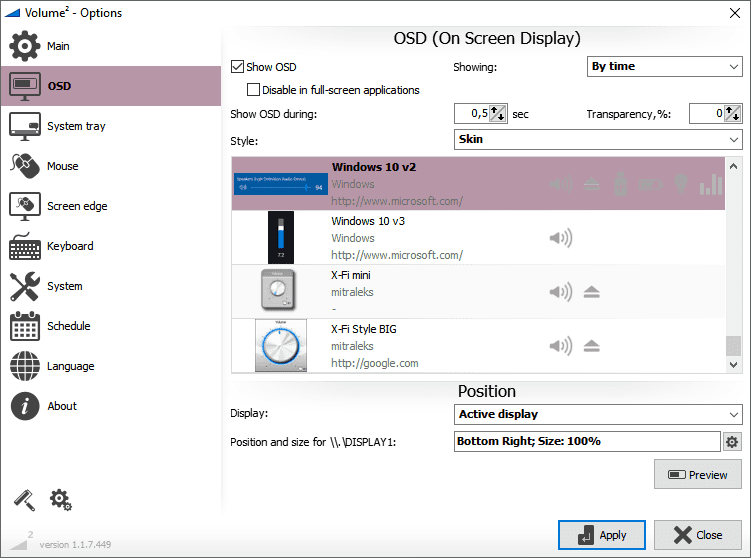Click the speaker icon in Windows 10 v3 row
This screenshot has width=751, height=558.
[560, 238]
